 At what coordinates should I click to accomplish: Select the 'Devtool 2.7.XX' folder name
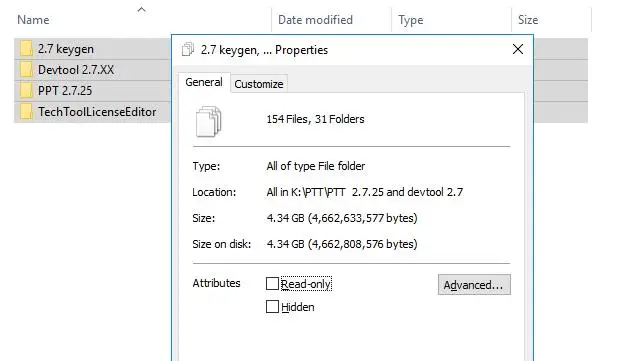(x=76, y=70)
